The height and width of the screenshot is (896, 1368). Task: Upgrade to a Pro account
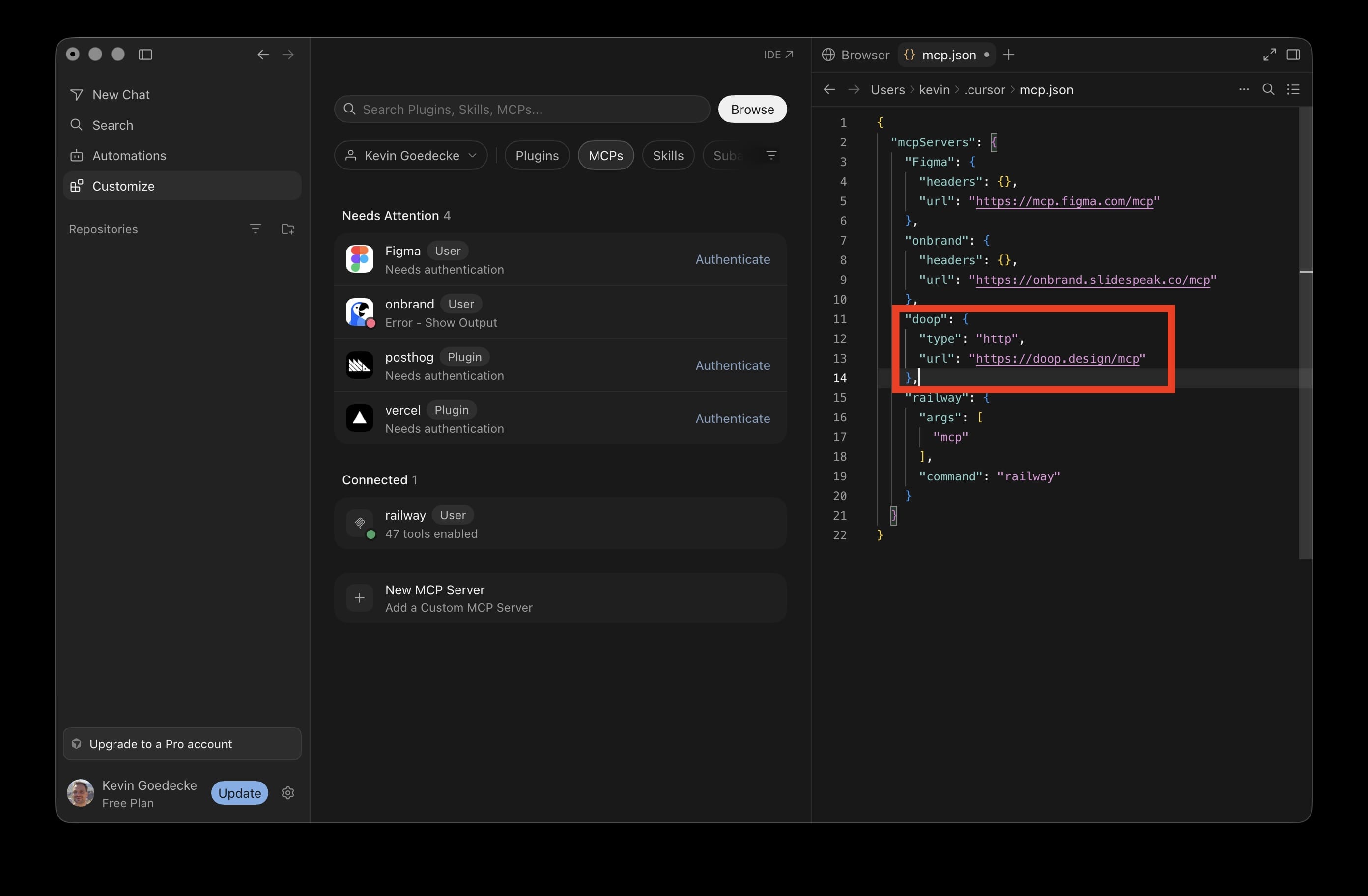point(182,744)
